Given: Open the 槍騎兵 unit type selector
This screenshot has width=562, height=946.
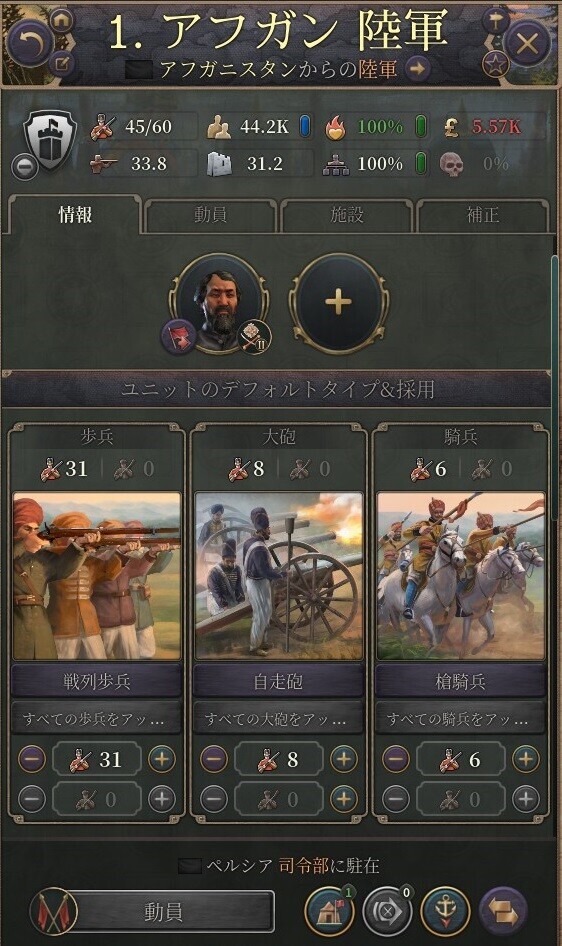Looking at the screenshot, I should coord(461,682).
